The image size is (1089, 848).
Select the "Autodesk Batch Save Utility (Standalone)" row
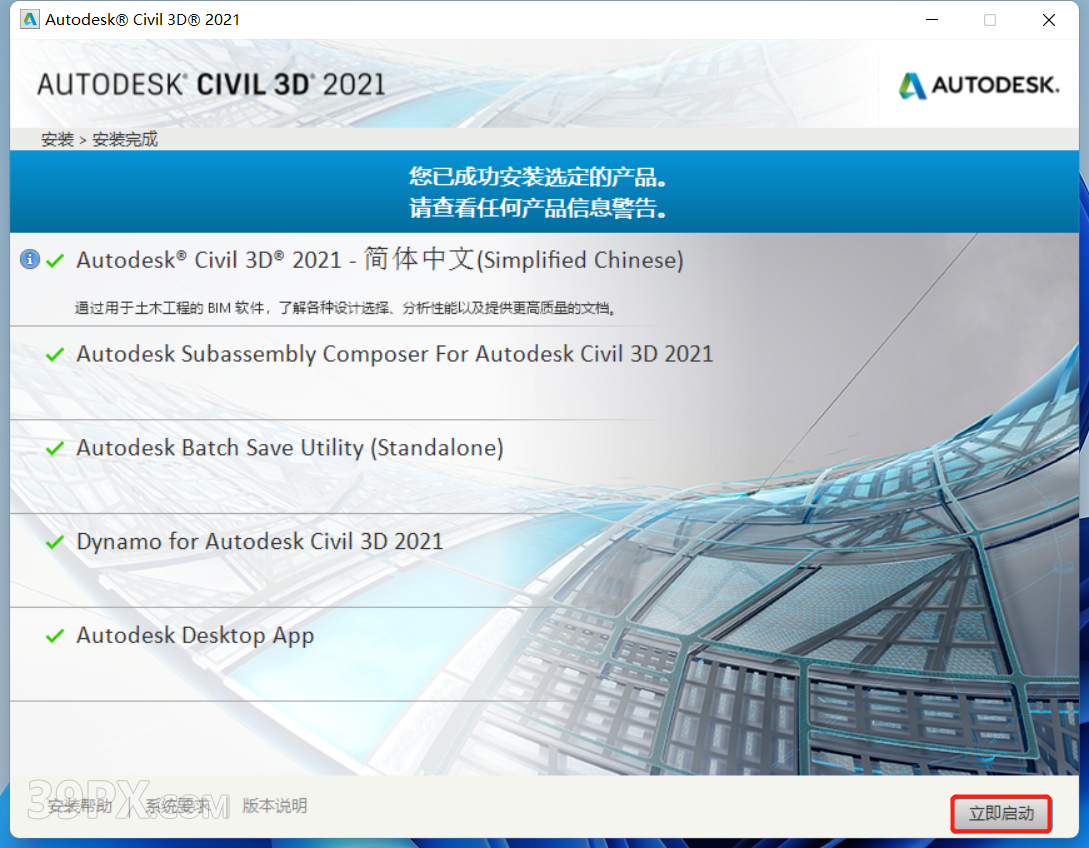[544, 467]
